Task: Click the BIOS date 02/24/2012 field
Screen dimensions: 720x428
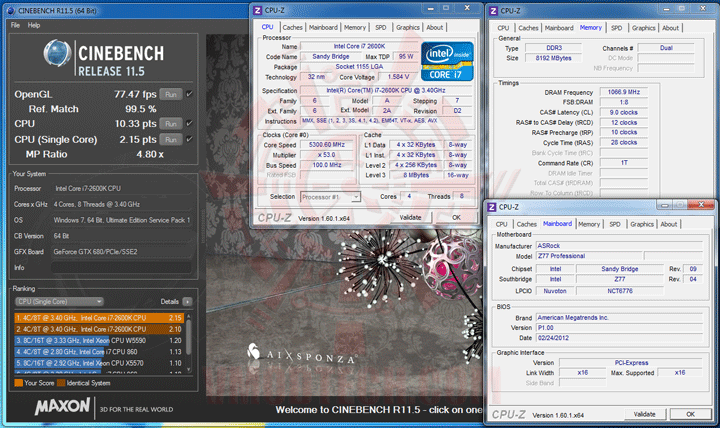Action: click(619, 338)
